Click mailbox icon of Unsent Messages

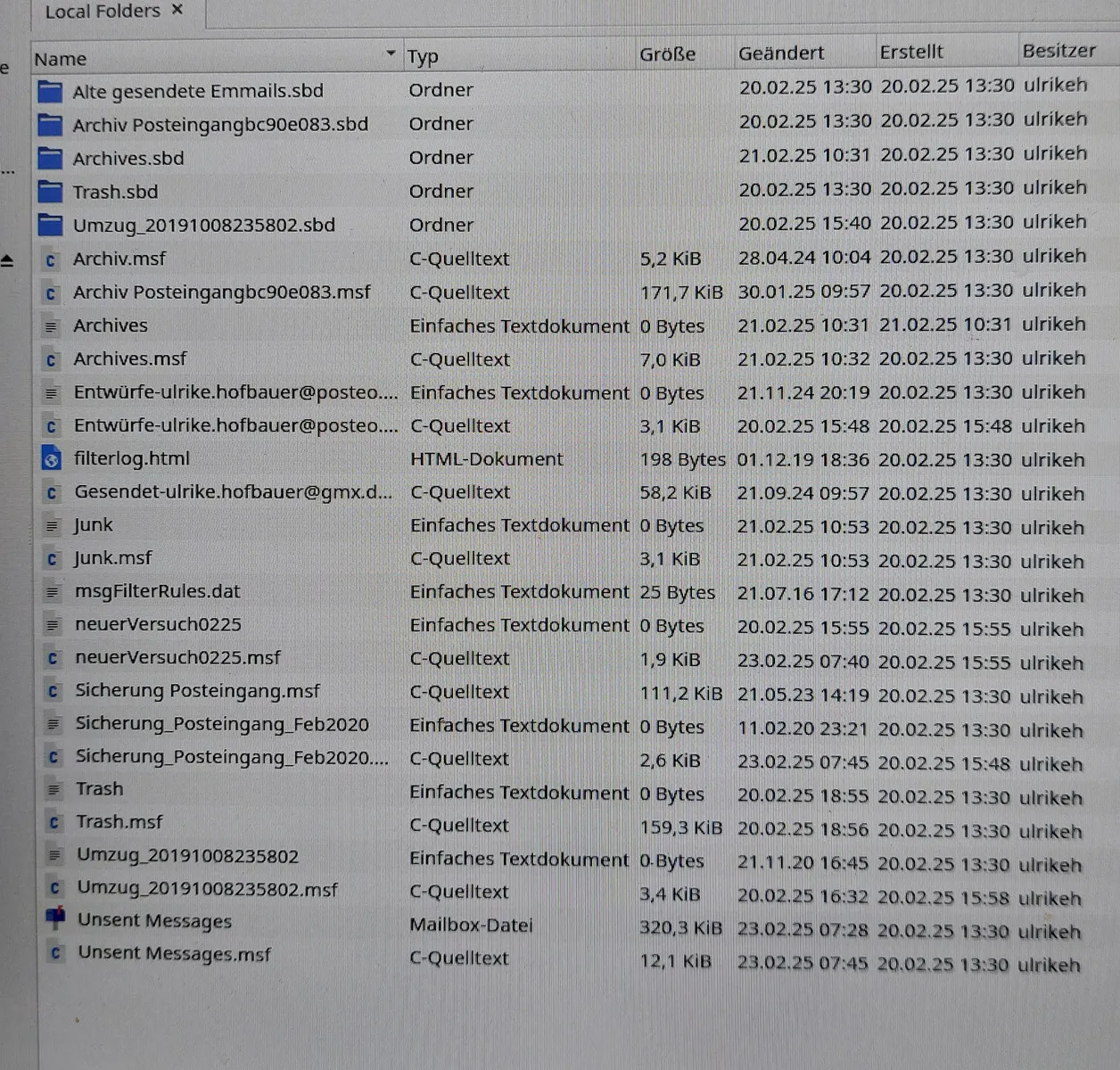55,918
